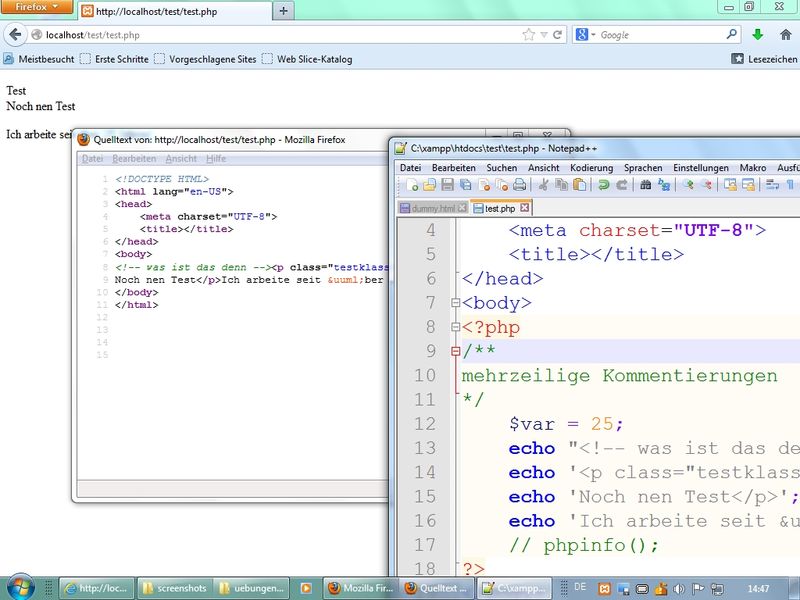Open the Sprachen menu in Notepad++
800x600 pixels.
(x=643, y=168)
